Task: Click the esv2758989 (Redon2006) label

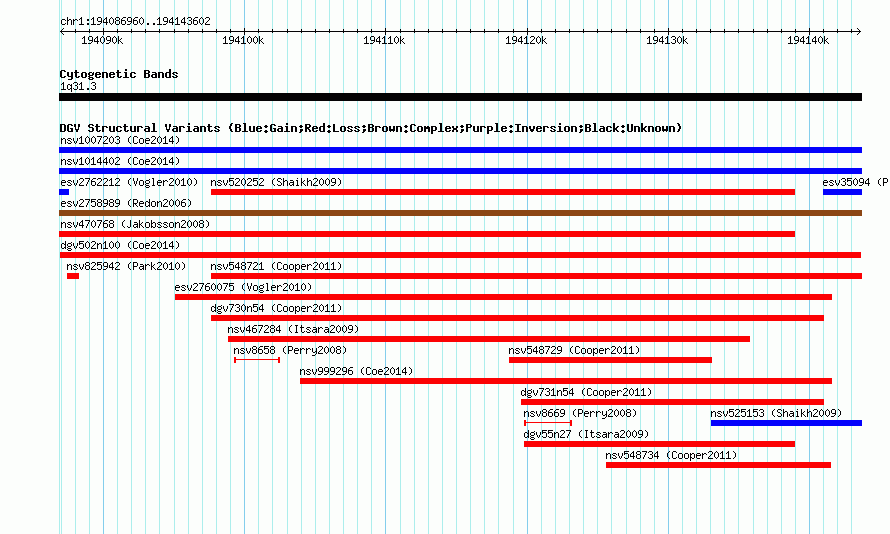Action: (126, 203)
